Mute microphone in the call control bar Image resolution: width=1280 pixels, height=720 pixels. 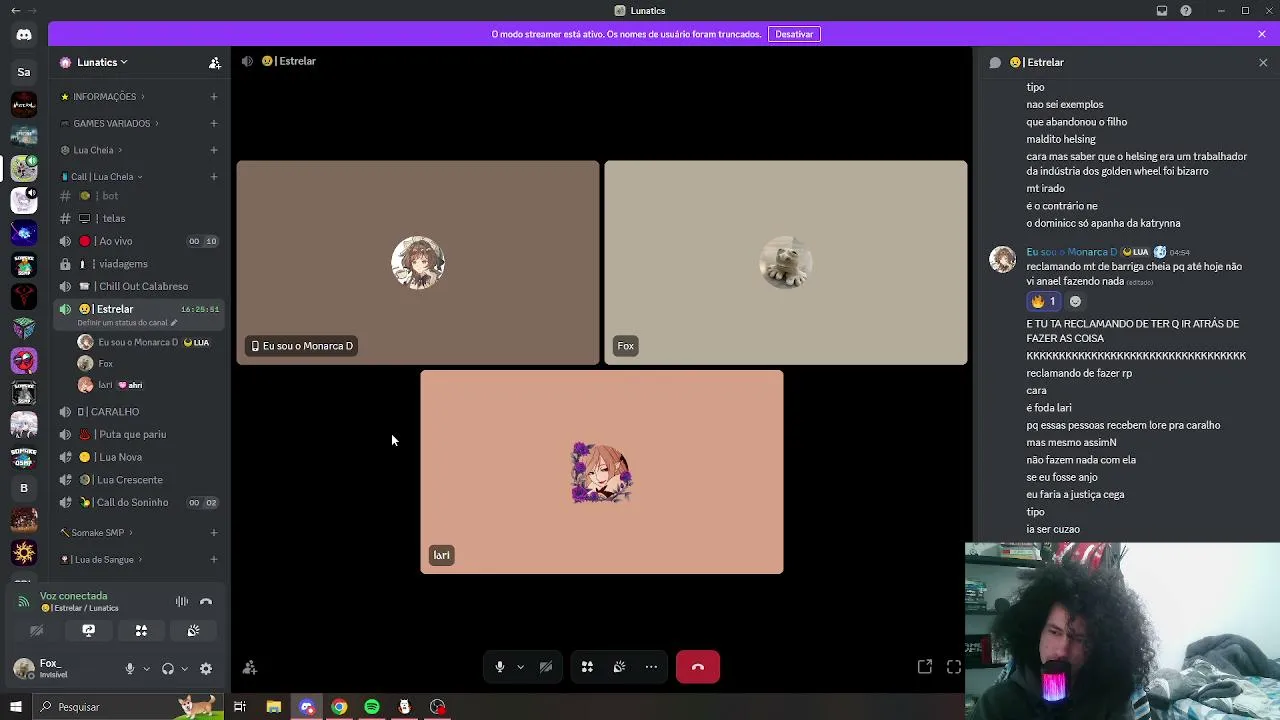coord(500,667)
